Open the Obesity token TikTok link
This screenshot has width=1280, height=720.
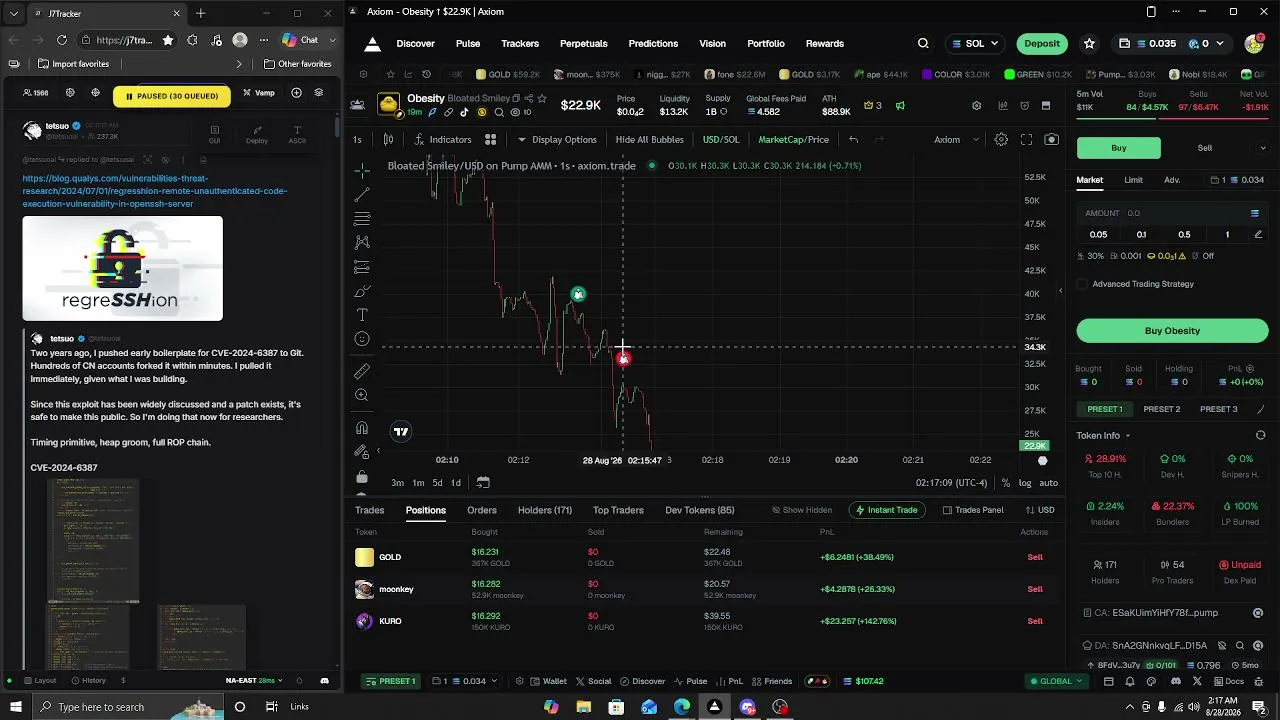pos(464,112)
